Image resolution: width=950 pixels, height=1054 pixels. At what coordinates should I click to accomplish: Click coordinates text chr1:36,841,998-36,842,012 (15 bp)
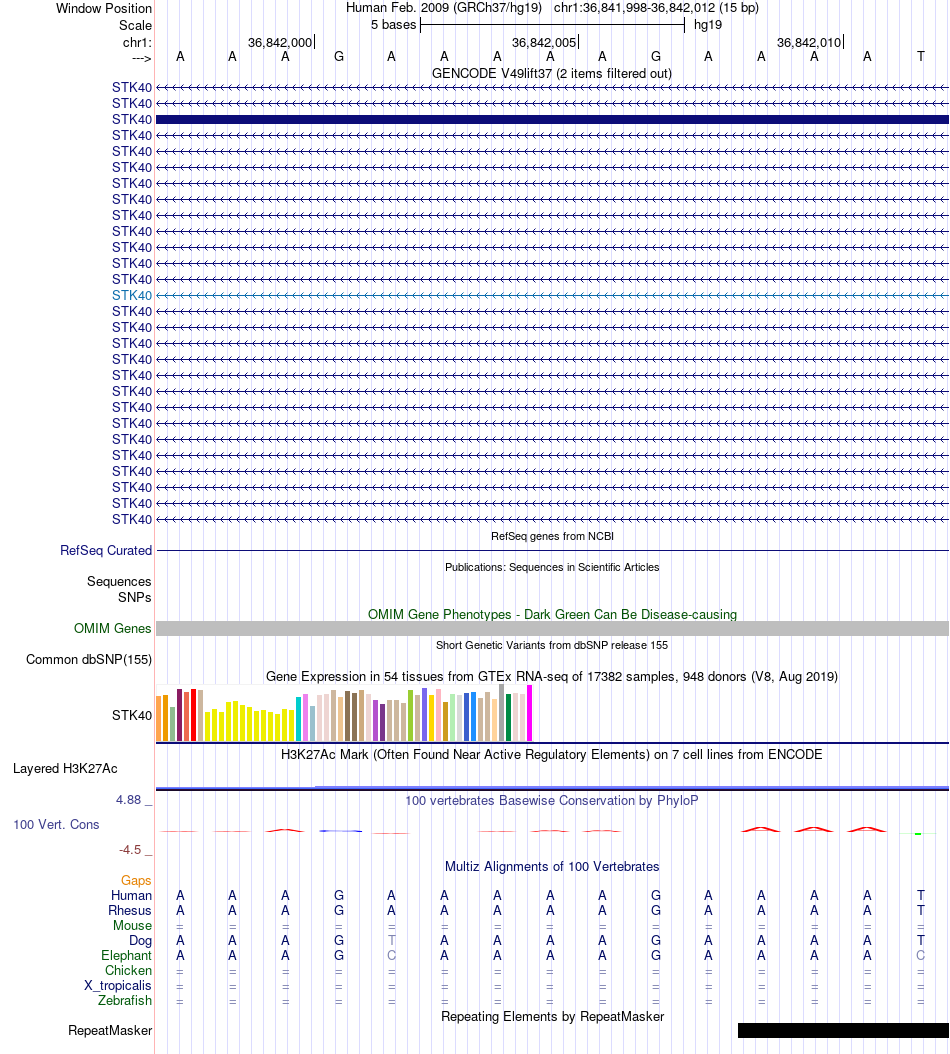coord(656,8)
